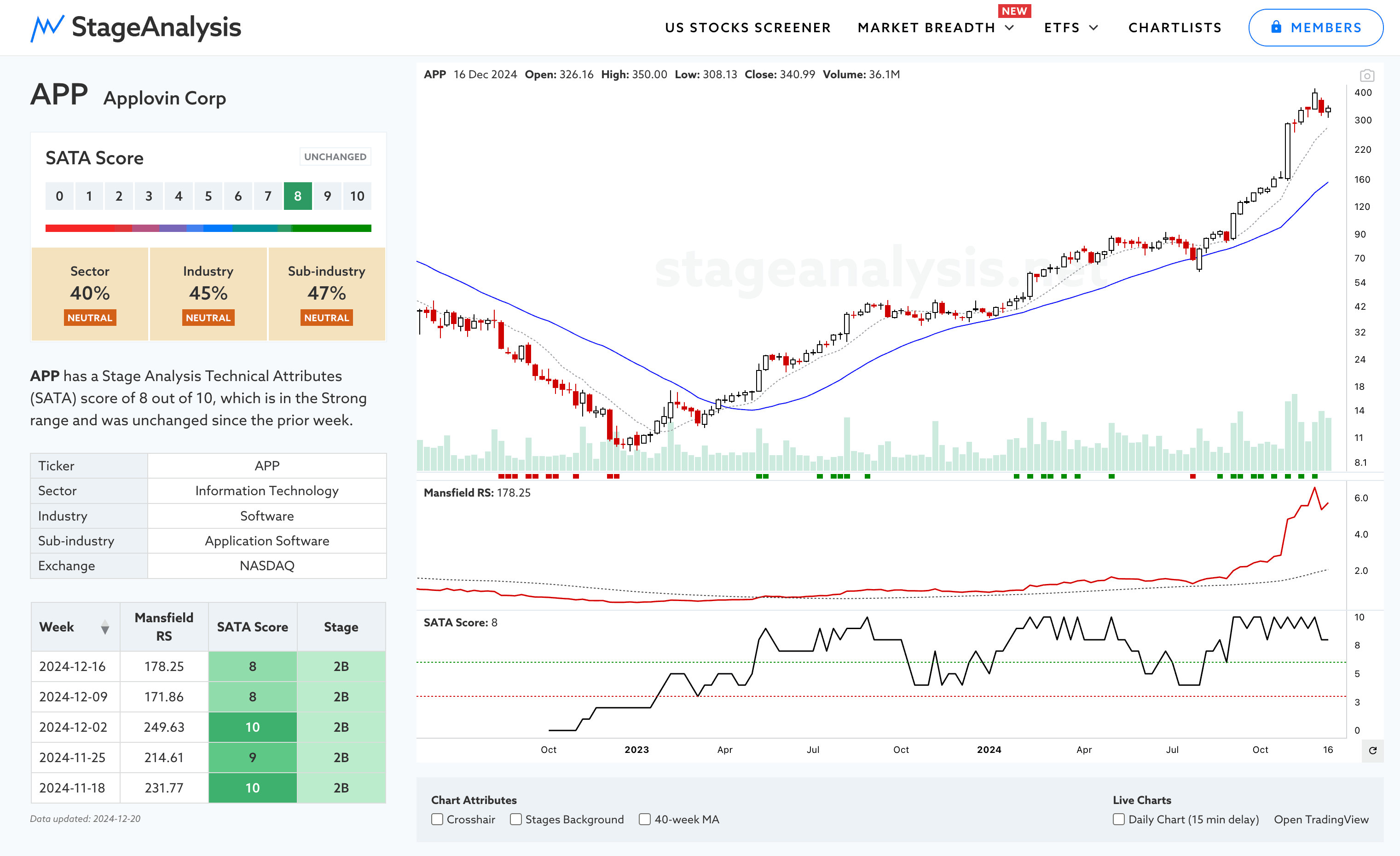Click the Sector 40% Neutral card

coord(90,294)
